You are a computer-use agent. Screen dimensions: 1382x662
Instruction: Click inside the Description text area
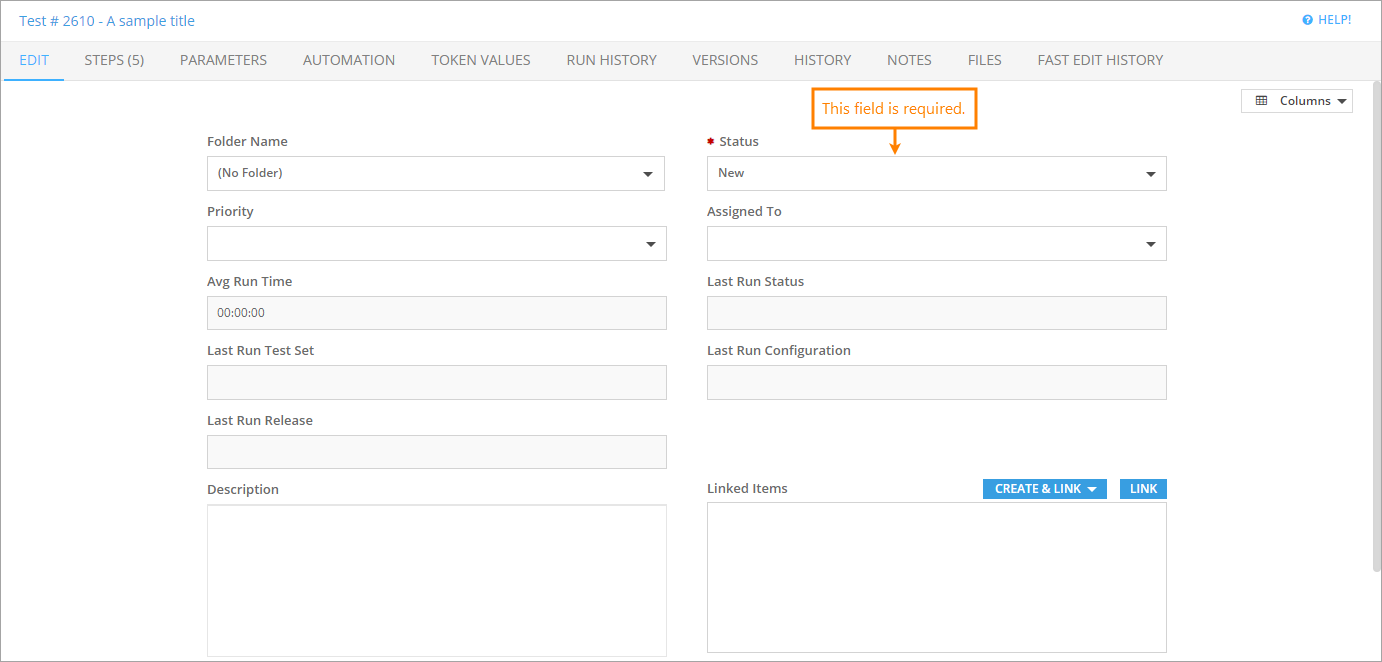436,580
